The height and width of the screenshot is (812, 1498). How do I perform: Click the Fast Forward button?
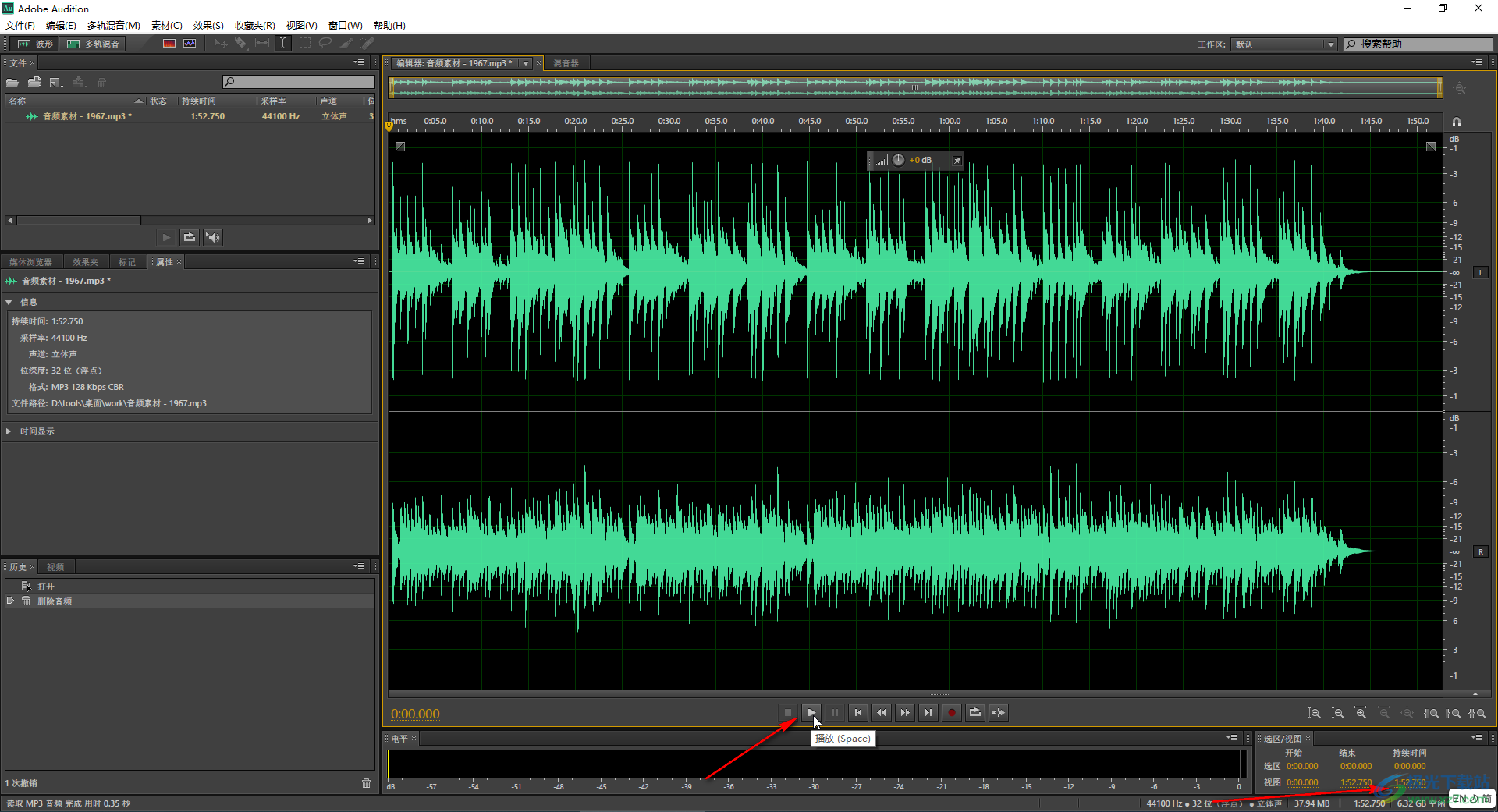[x=905, y=712]
